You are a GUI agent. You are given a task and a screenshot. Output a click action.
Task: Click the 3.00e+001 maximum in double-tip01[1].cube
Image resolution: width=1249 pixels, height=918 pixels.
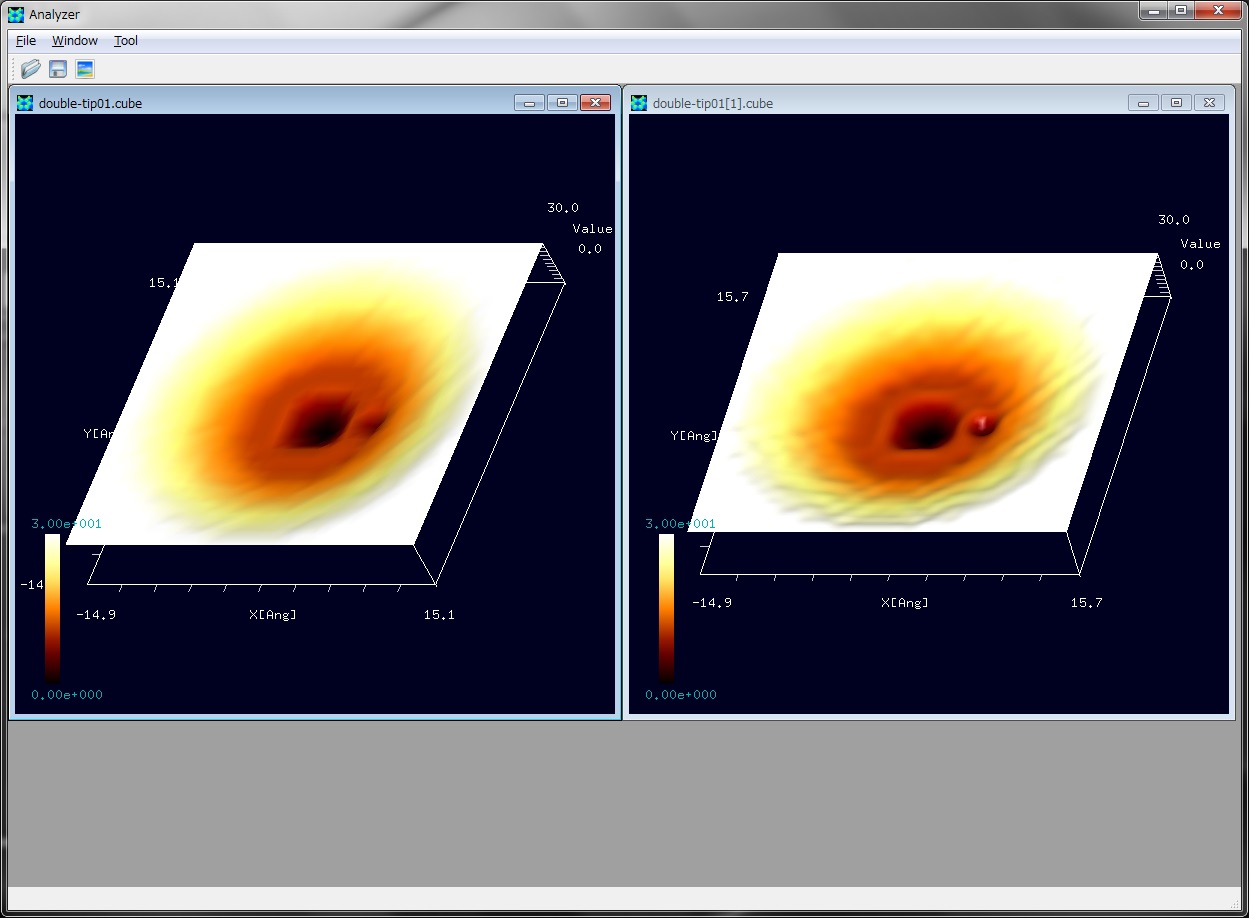coord(680,524)
